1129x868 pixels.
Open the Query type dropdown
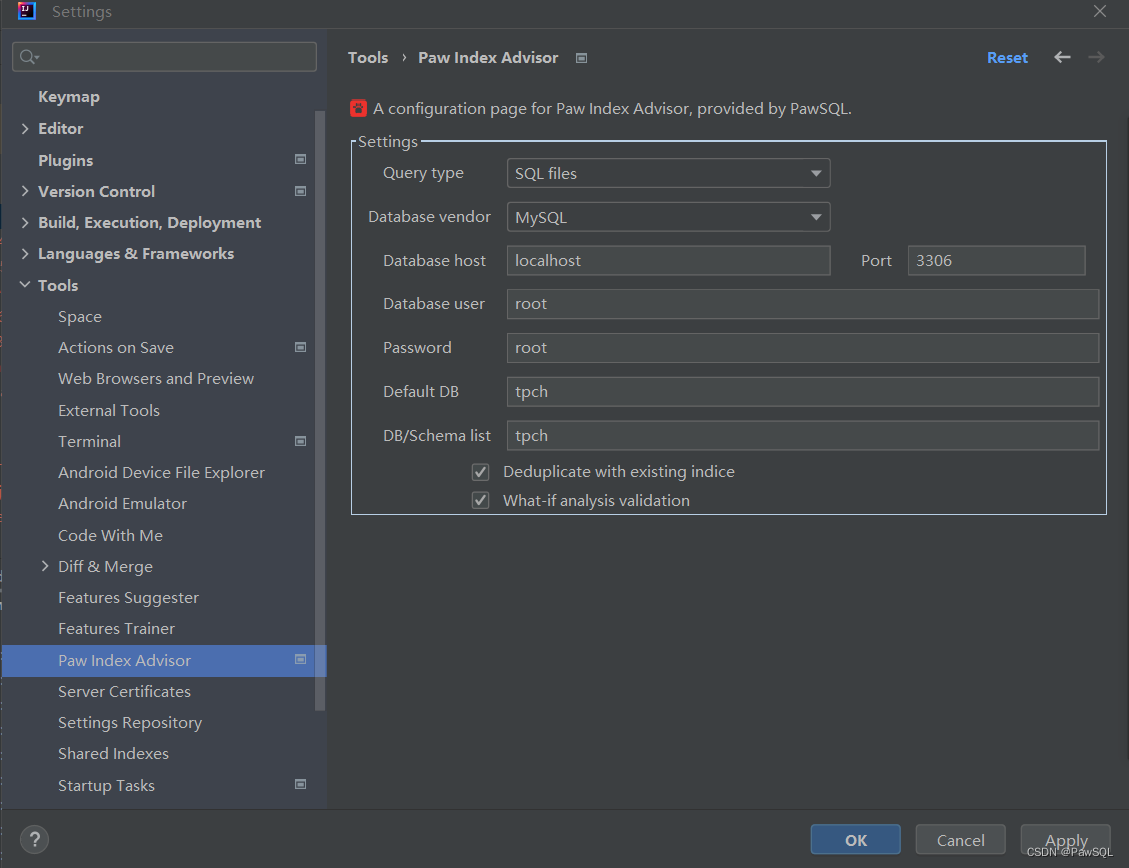[x=668, y=173]
